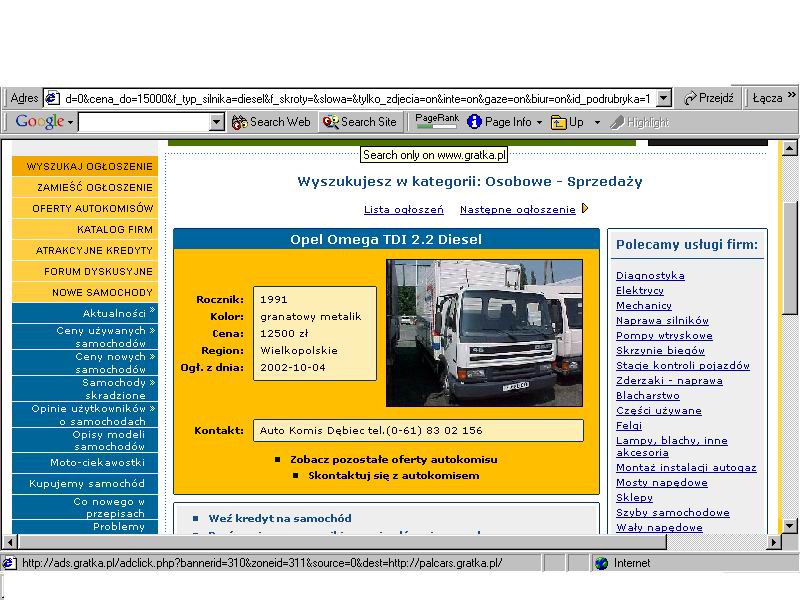Open ATRAKCYJNE KREDYTY menu
The height and width of the screenshot is (600, 800).
[x=85, y=250]
